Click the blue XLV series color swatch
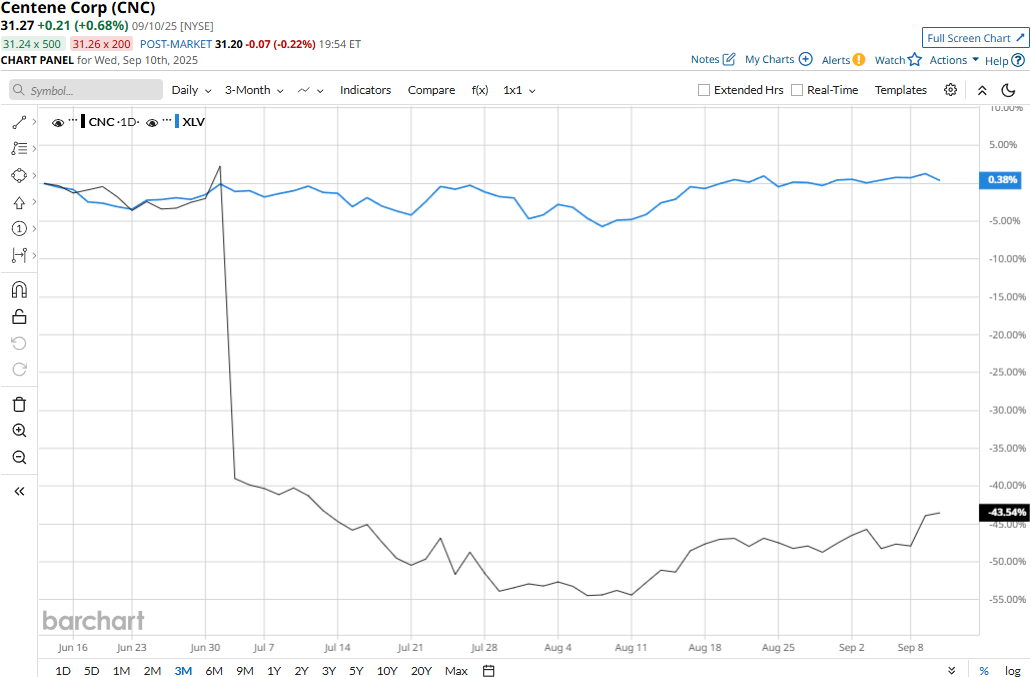 coord(177,122)
